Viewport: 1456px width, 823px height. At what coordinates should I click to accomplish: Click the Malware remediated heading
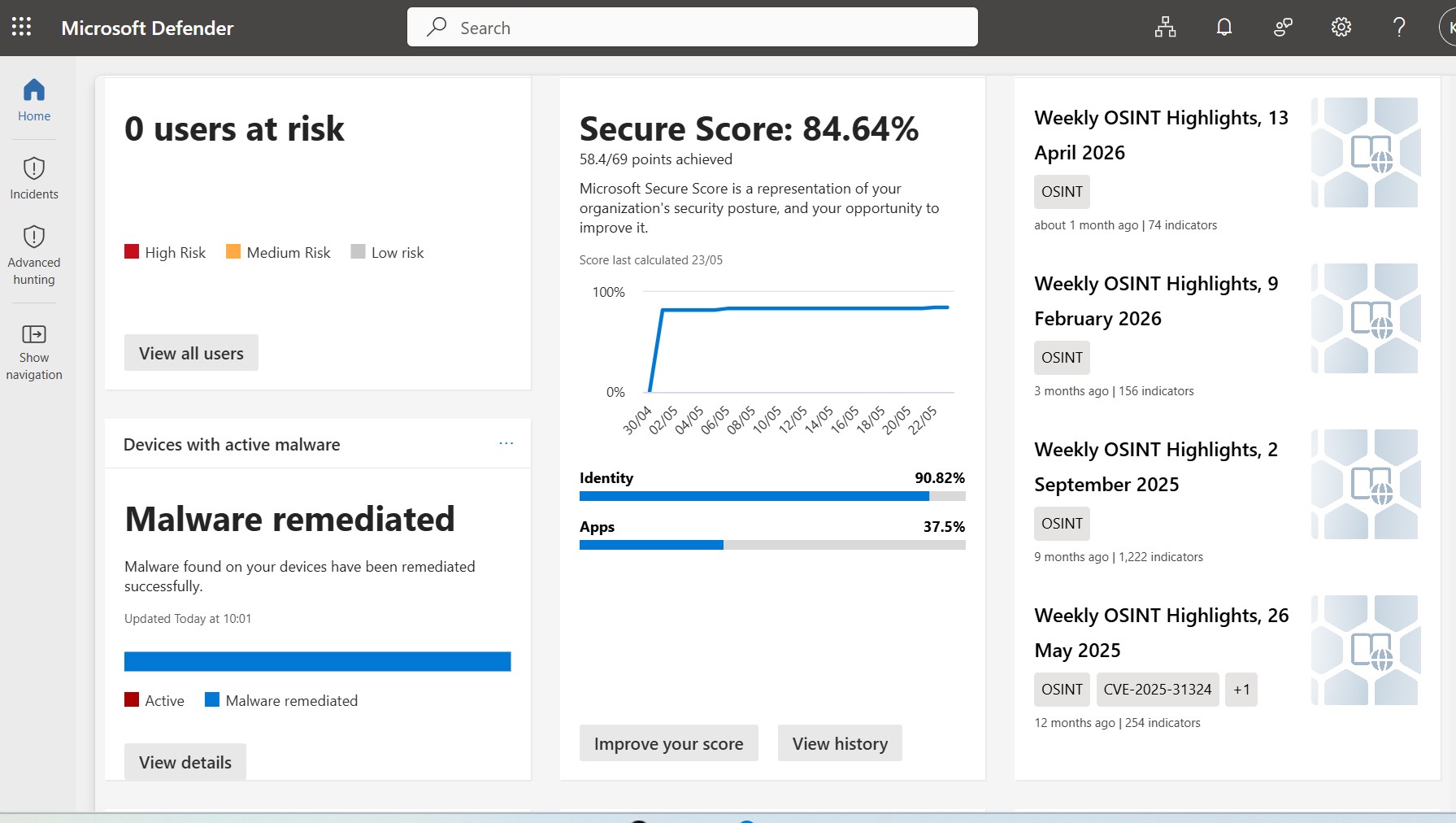pos(289,519)
